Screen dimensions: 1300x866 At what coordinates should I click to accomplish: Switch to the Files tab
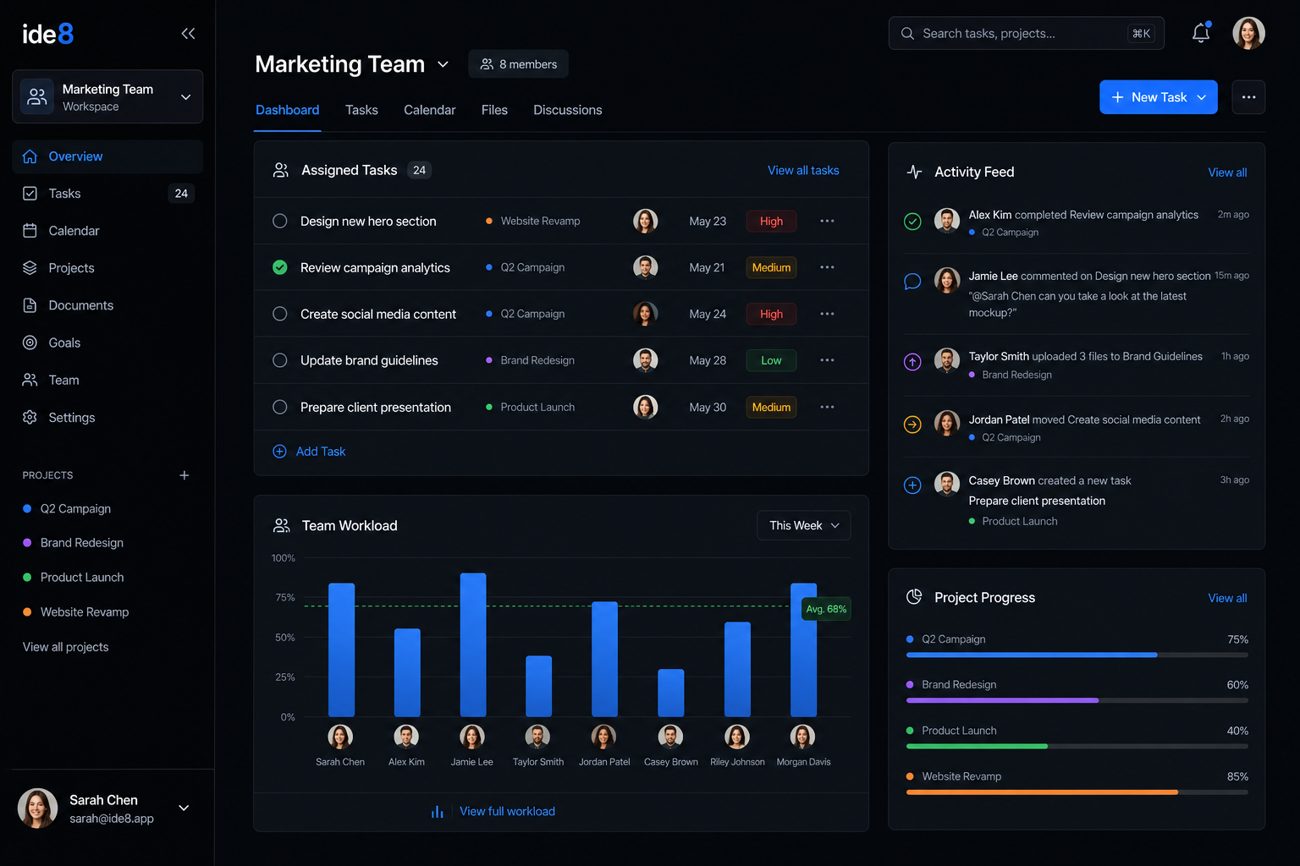tap(494, 110)
